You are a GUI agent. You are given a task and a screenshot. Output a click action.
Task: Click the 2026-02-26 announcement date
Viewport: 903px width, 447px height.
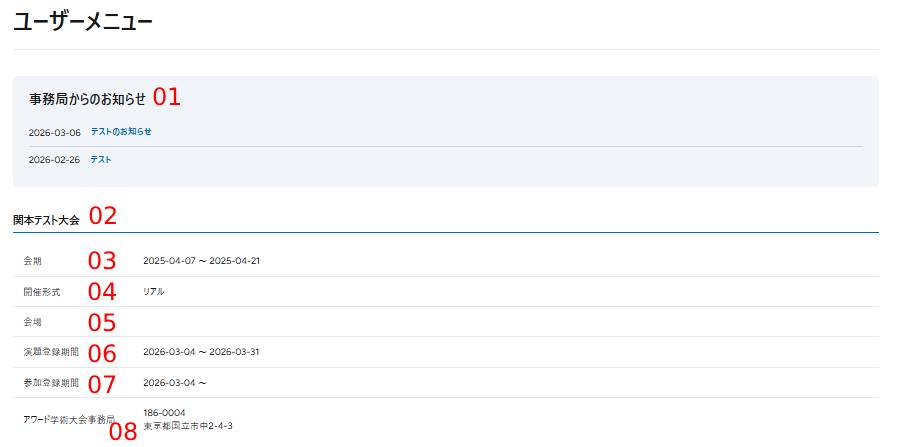coord(54,160)
